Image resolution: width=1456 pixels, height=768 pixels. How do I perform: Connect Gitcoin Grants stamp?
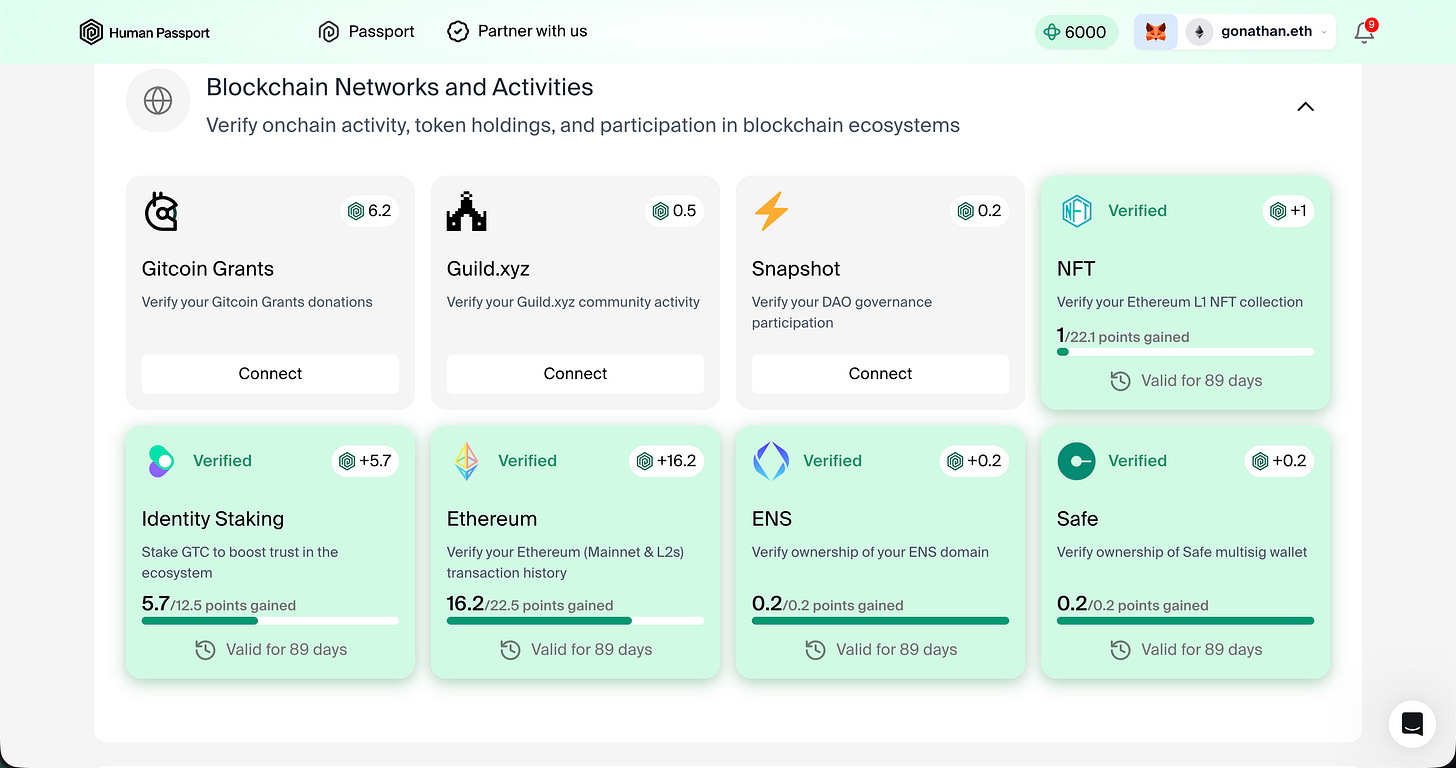tap(270, 374)
